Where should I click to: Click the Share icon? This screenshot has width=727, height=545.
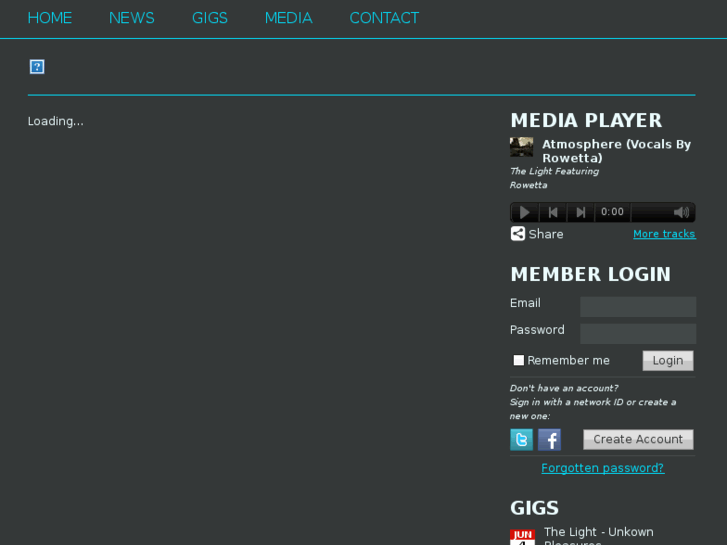[518, 234]
